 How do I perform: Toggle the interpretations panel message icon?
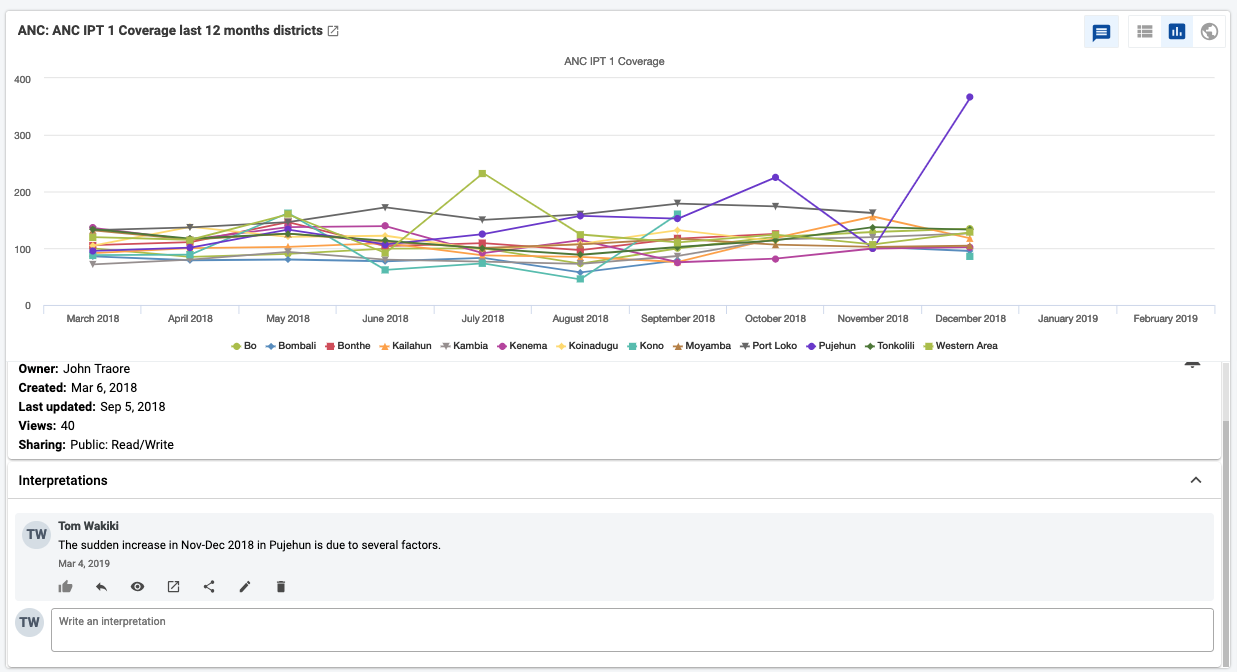click(1101, 32)
